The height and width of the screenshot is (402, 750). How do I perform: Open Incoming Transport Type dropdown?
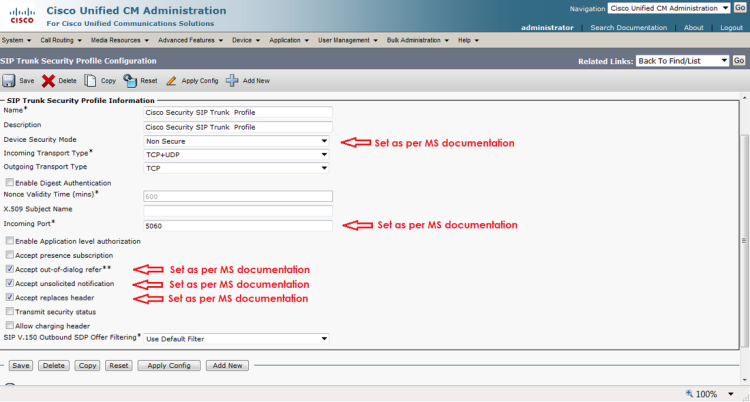(x=236, y=155)
